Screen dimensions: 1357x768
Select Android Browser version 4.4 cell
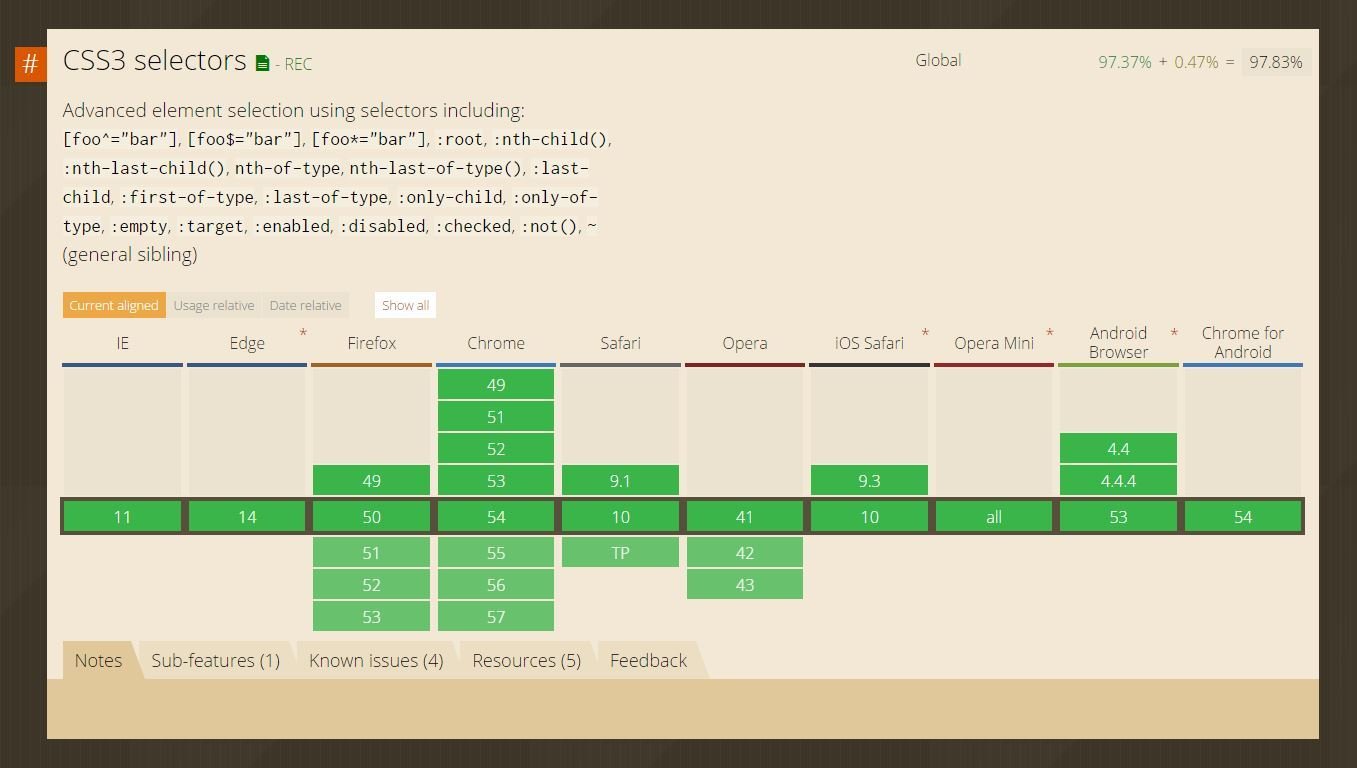coord(1118,449)
